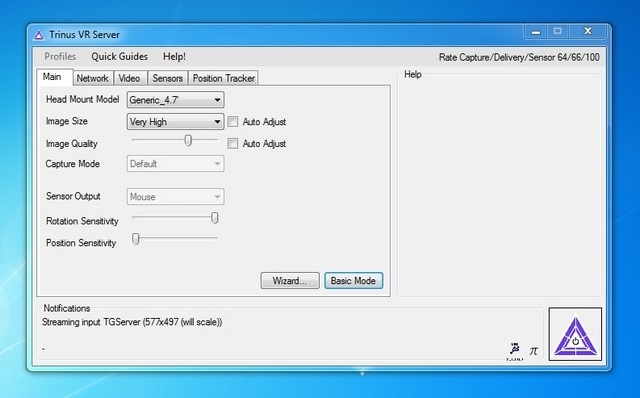Open the Capture Mode dropdown
The height and width of the screenshot is (398, 640).
[x=176, y=164]
